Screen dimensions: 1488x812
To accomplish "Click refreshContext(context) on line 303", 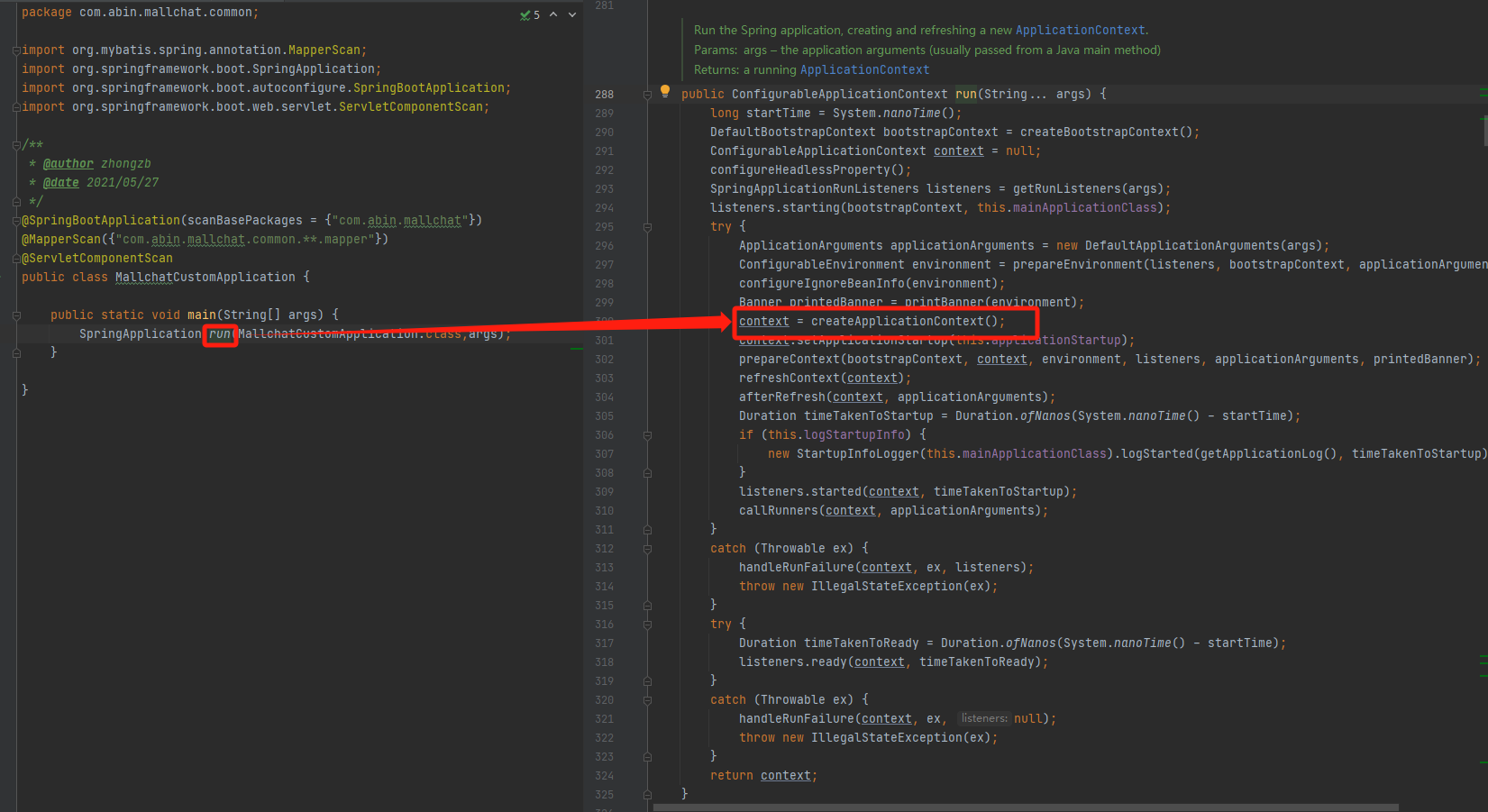I will 822,379.
